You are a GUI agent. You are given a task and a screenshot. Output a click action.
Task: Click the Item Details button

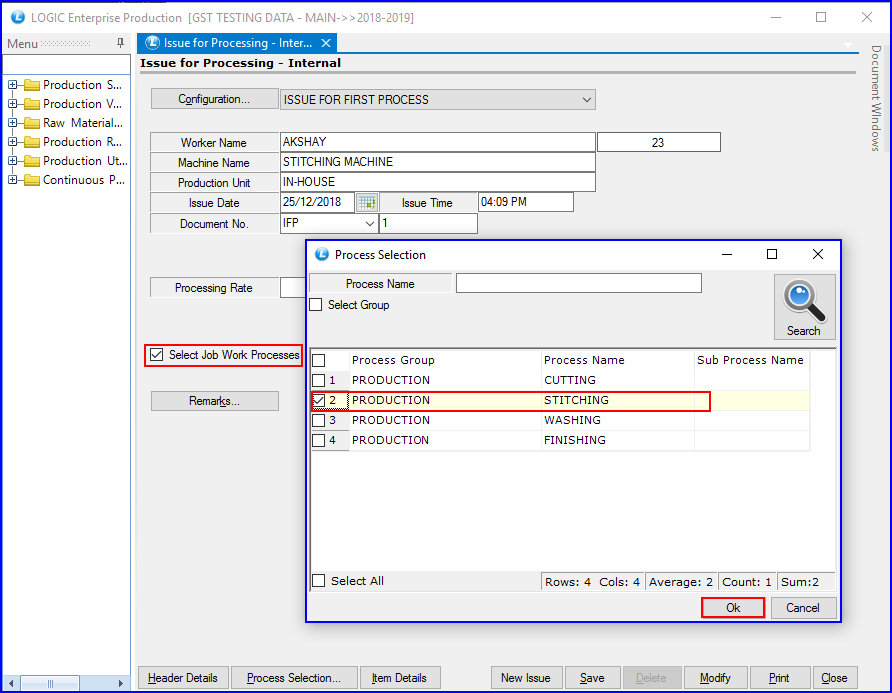pyautogui.click(x=399, y=678)
